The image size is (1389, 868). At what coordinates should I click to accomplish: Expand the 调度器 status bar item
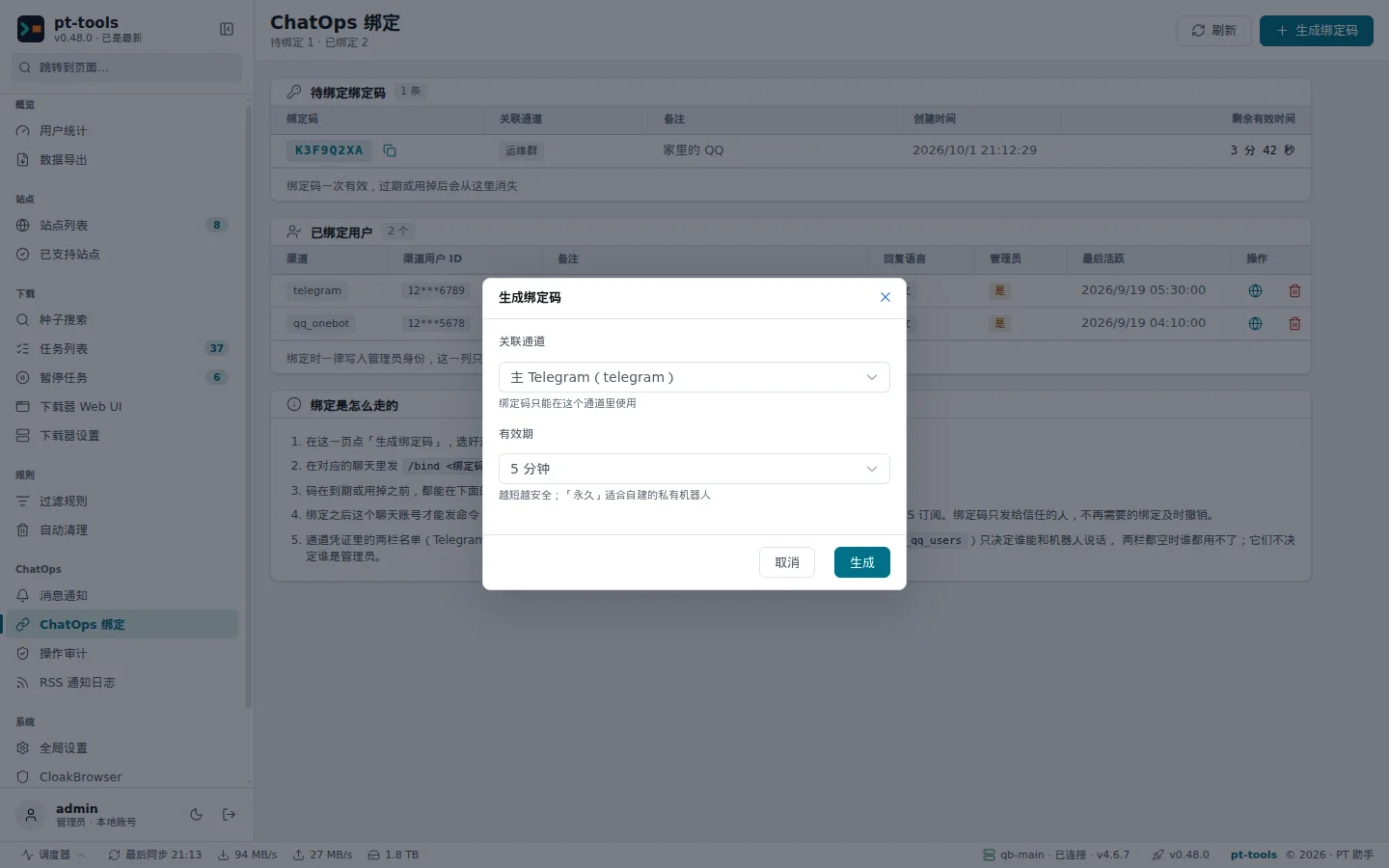[x=53, y=854]
